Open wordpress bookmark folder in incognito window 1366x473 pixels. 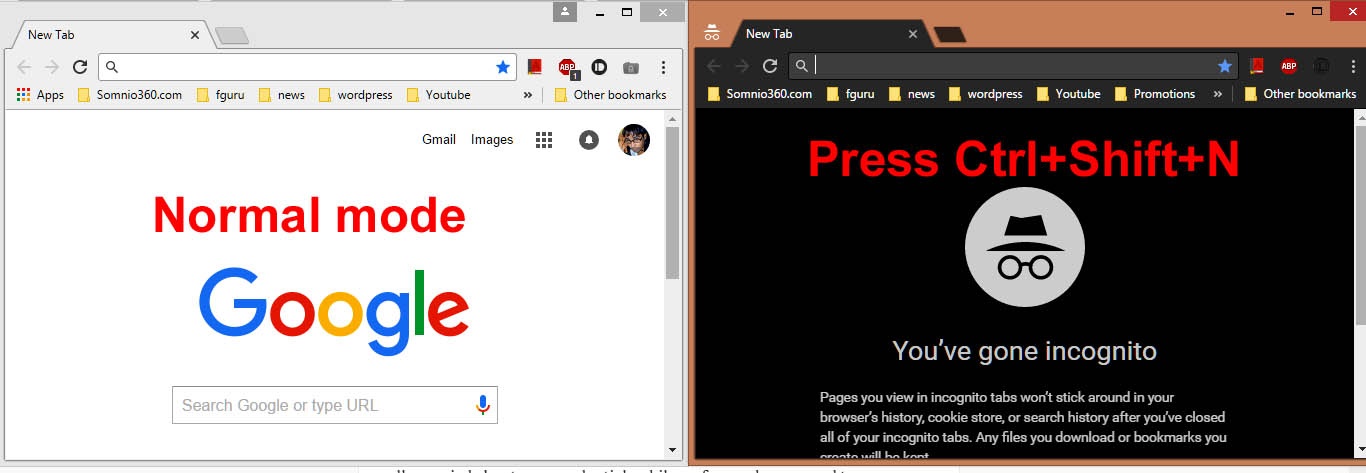tap(986, 94)
